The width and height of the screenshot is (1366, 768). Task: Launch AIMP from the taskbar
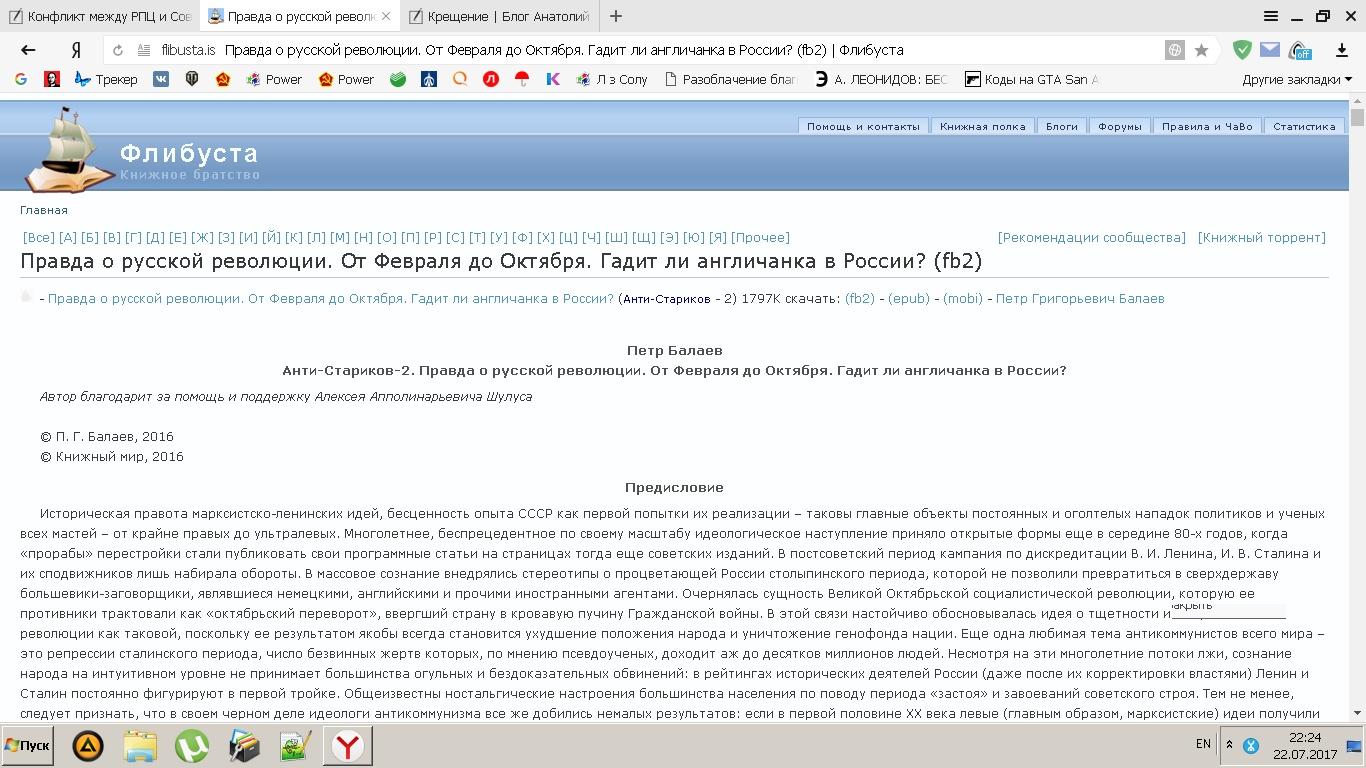[88, 746]
